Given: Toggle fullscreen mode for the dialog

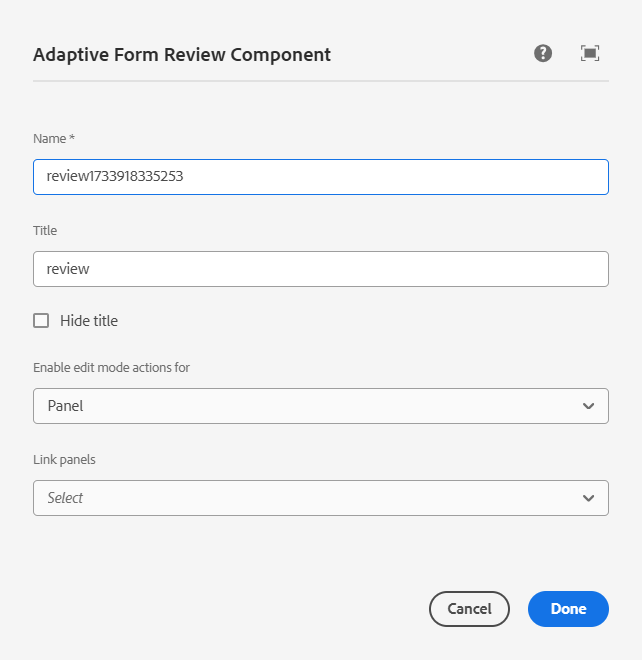Looking at the screenshot, I should [x=590, y=54].
